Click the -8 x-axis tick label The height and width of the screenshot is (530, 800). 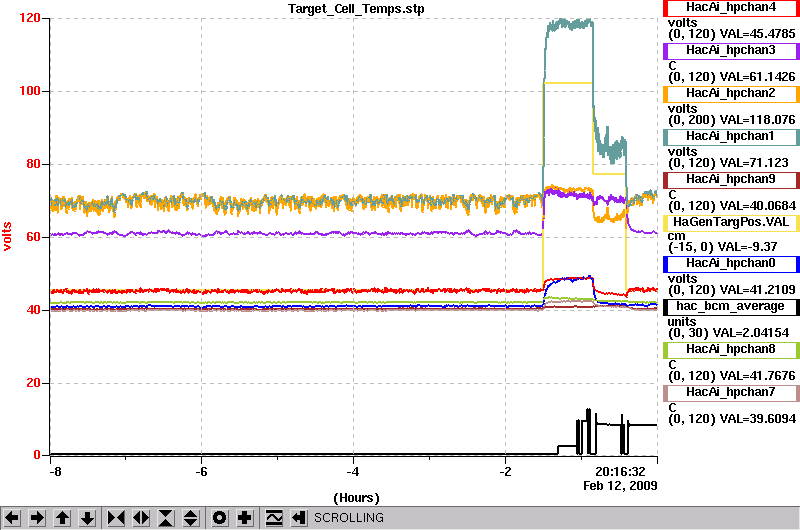pyautogui.click(x=55, y=471)
